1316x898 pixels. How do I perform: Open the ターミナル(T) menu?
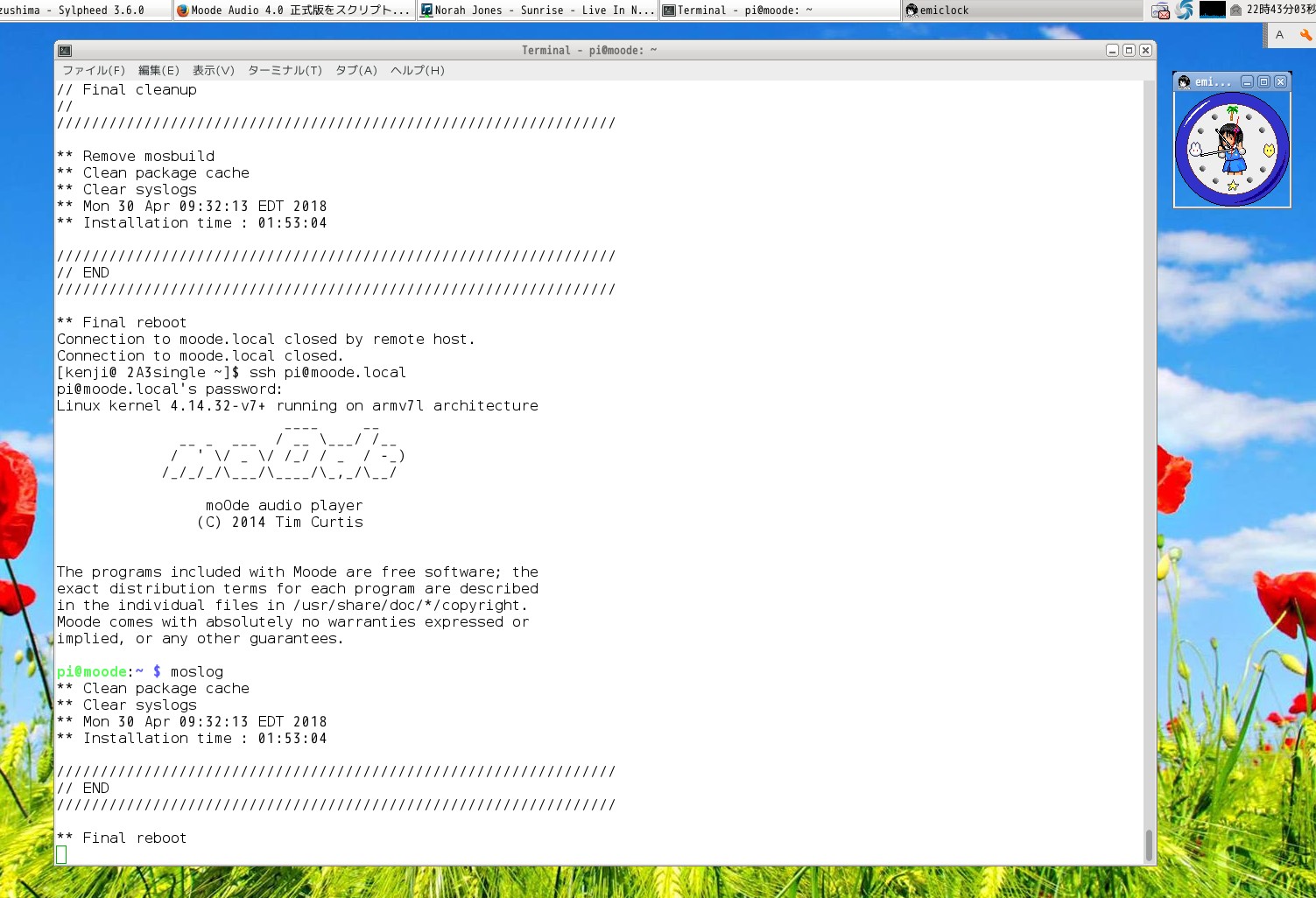point(285,70)
